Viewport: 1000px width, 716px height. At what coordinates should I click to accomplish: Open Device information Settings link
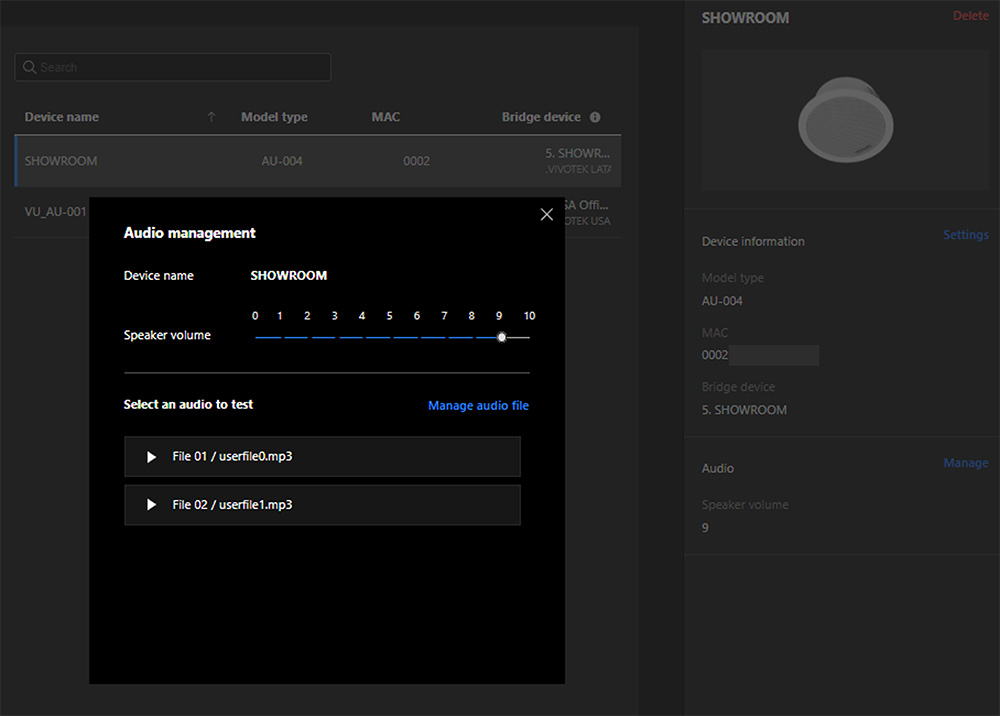(965, 235)
